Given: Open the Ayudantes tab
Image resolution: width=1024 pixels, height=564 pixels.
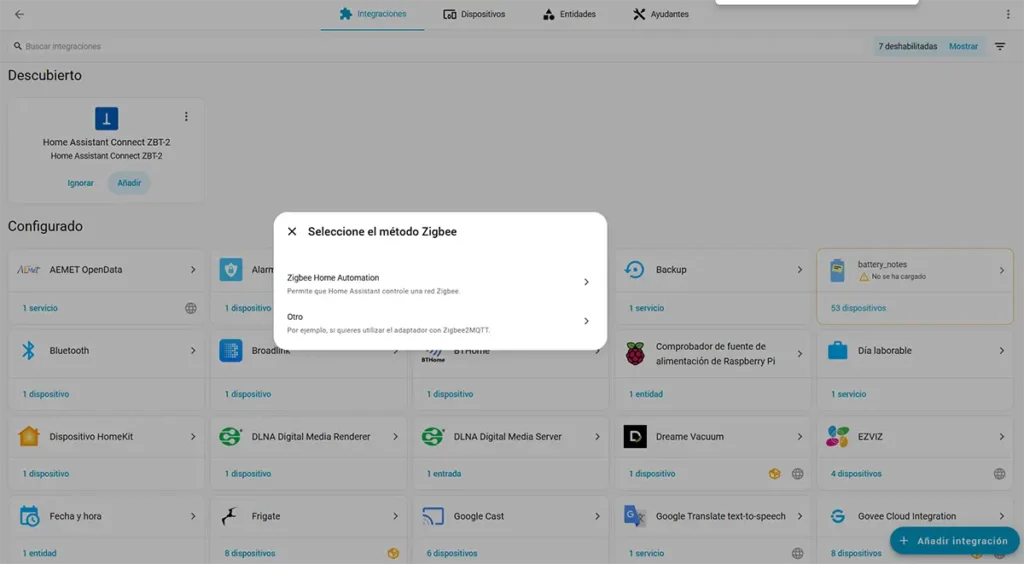Looking at the screenshot, I should pos(660,14).
